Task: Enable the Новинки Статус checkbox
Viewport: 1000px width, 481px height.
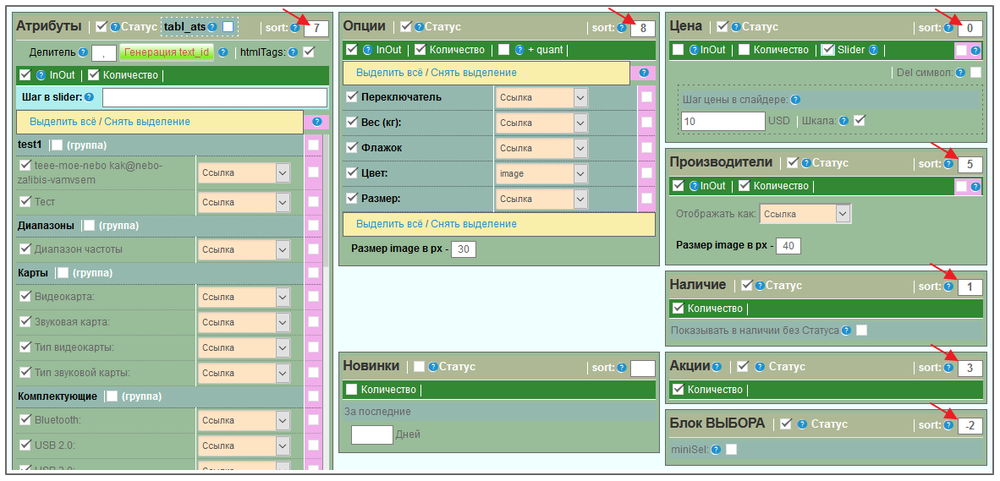Action: click(419, 367)
